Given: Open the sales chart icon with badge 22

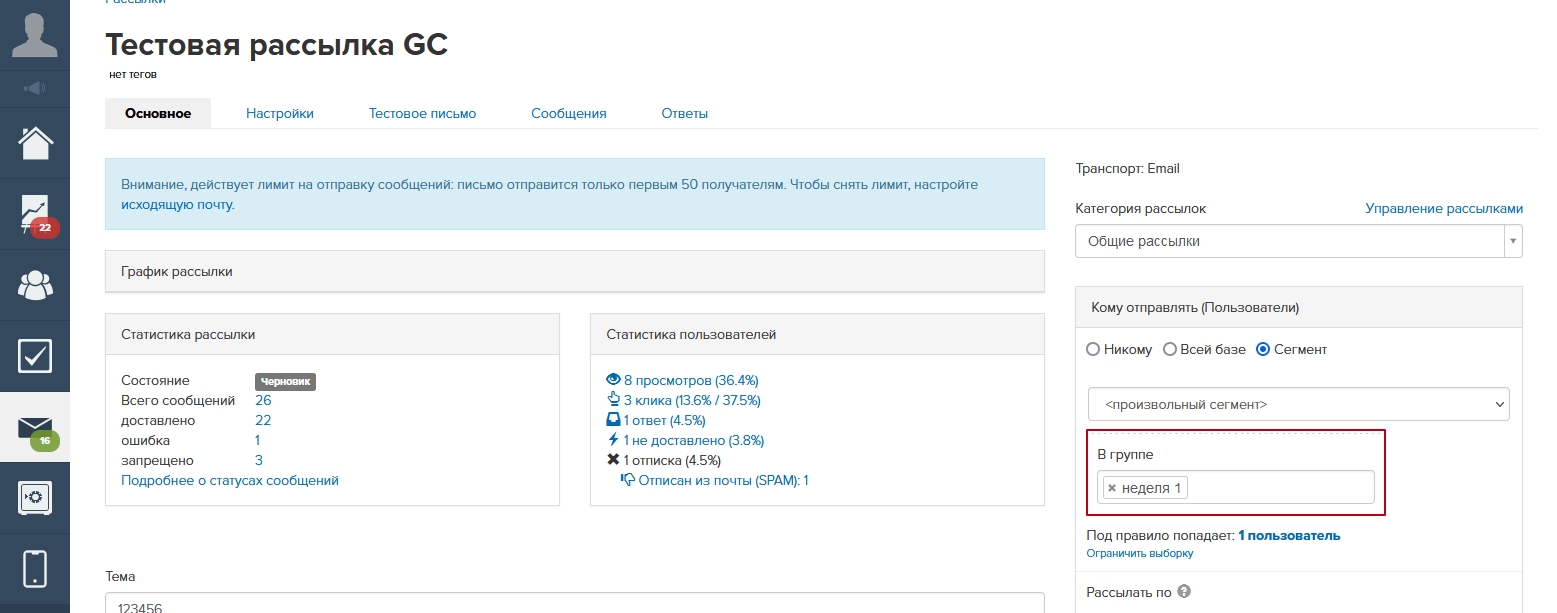Looking at the screenshot, I should click(34, 214).
